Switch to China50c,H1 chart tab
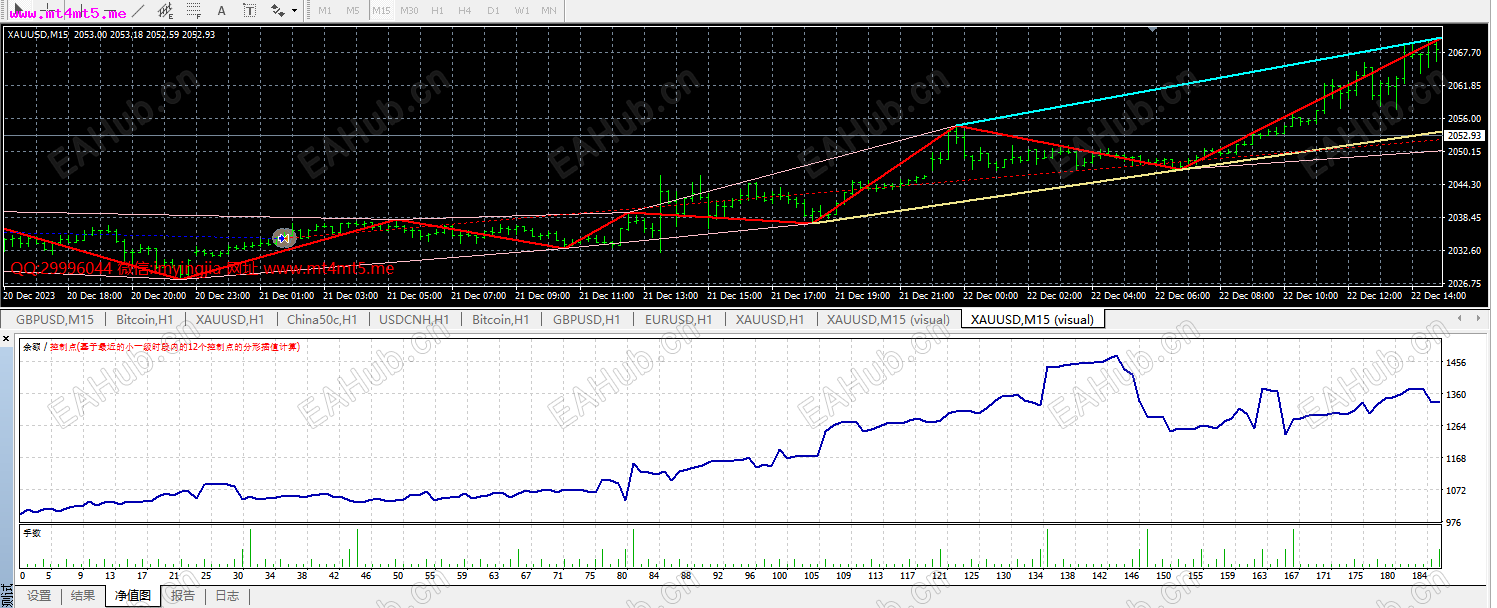Screen dimensions: 1497x608 pos(322,319)
